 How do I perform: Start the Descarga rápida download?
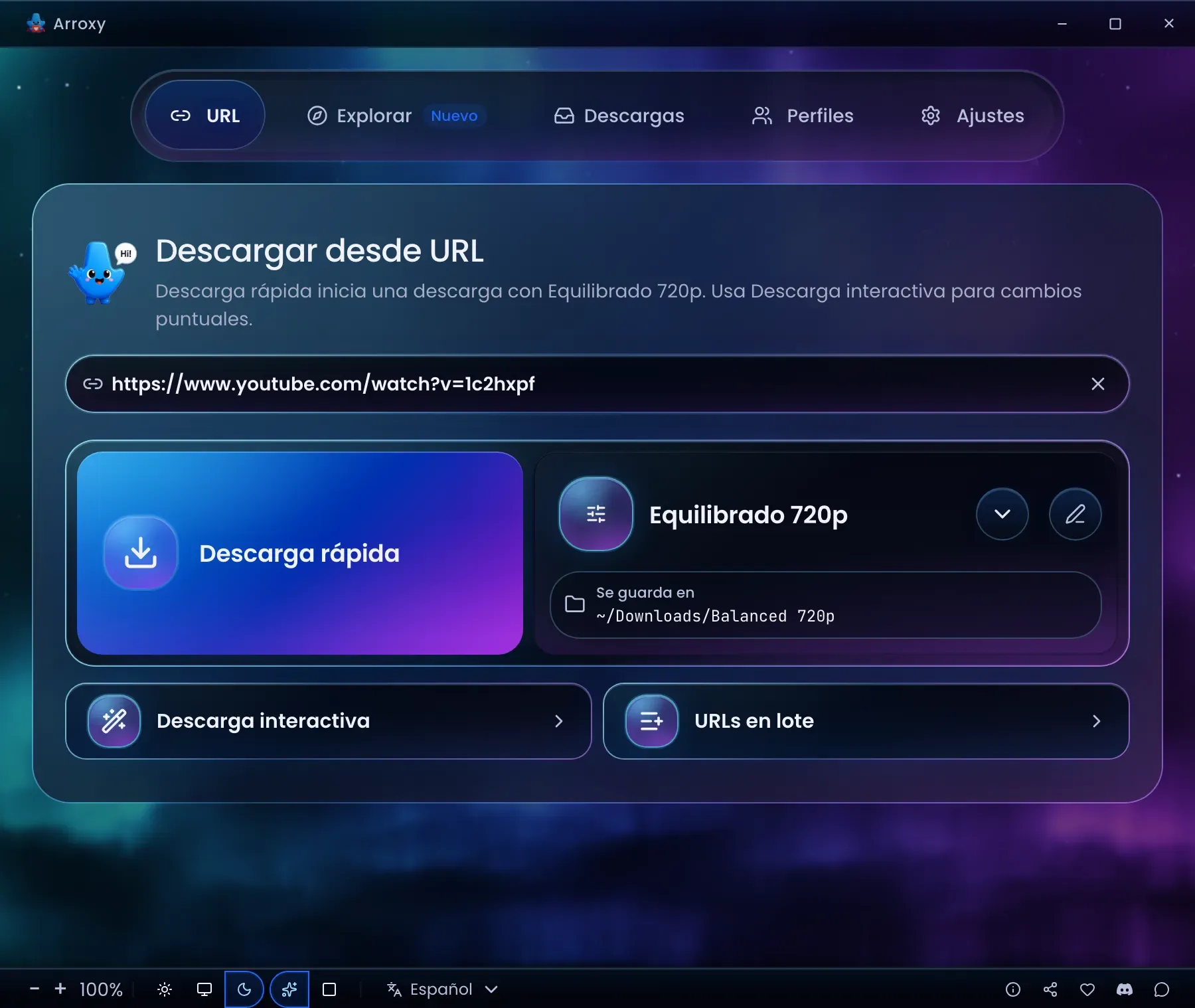(300, 553)
